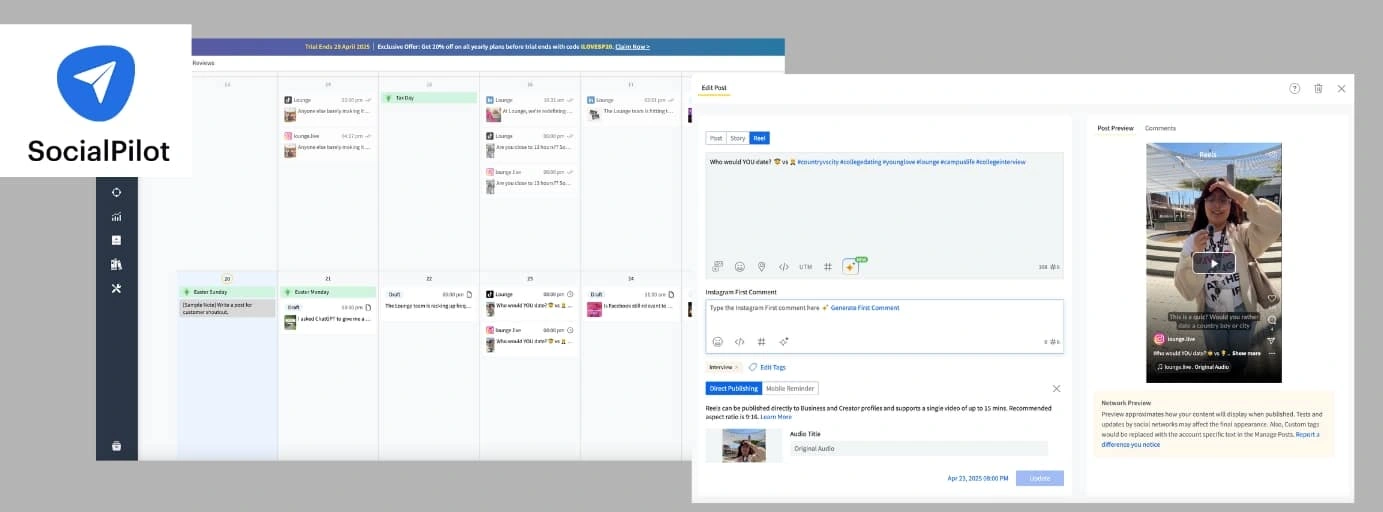Open the draft 'The Lounge team is revving up'
Image resolution: width=1383 pixels, height=512 pixels.
(429, 300)
